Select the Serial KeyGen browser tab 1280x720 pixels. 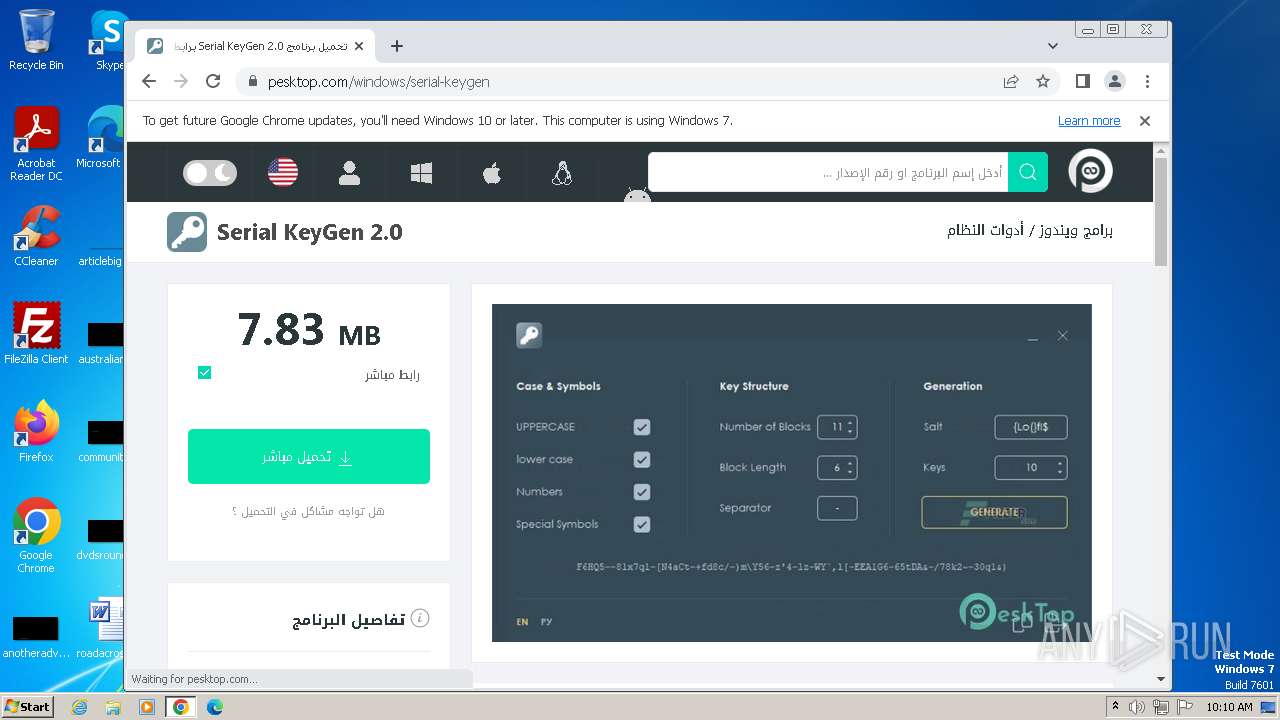click(x=256, y=46)
